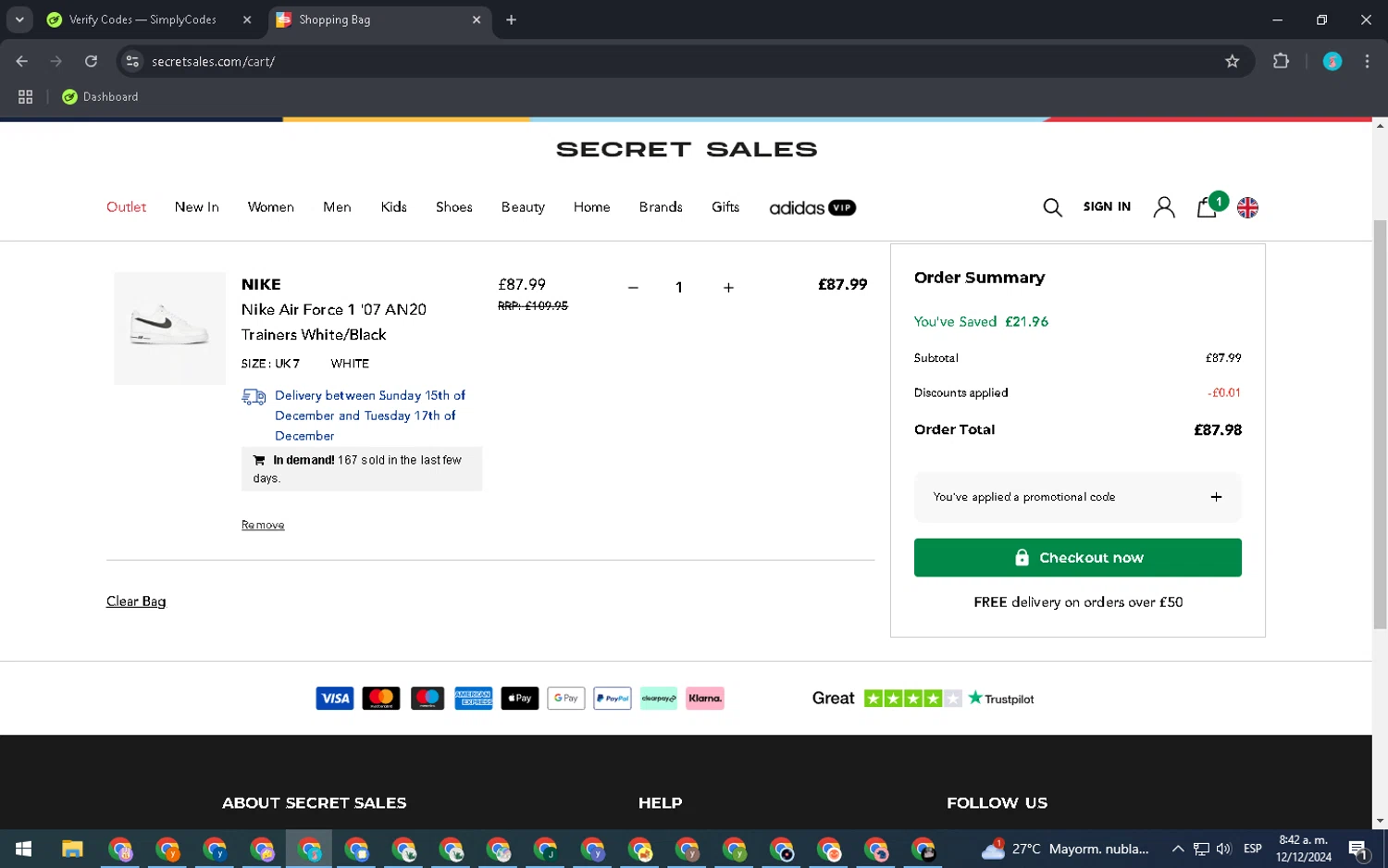Remove the Nike trainers from bag
The image size is (1388, 868).
263,525
